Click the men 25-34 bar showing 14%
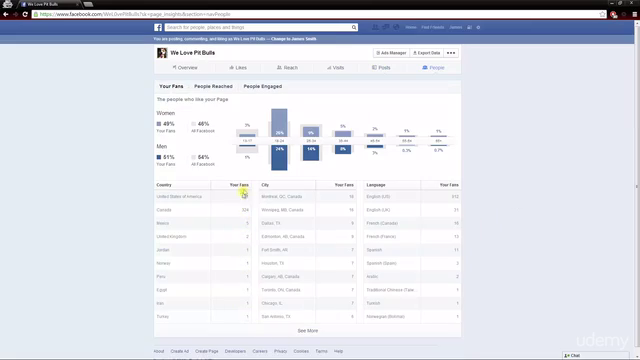 click(x=311, y=152)
